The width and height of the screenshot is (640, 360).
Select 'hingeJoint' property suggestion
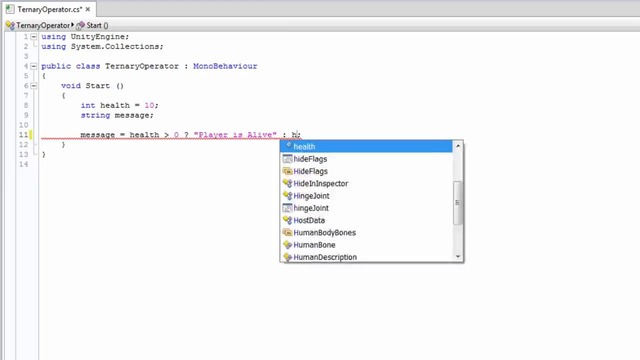[366, 208]
